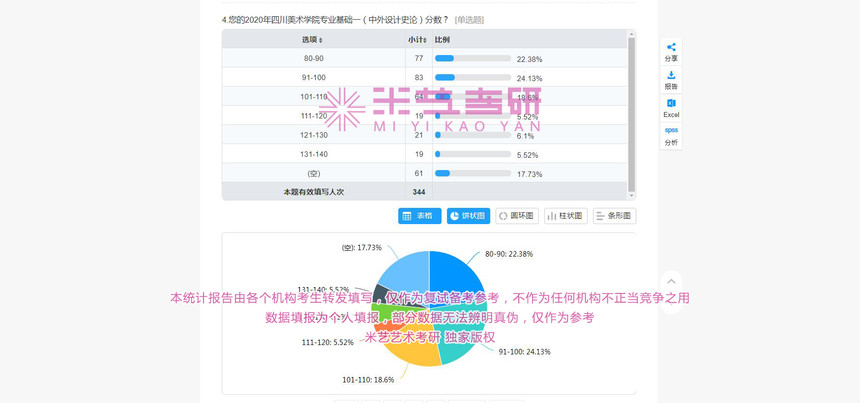Switch to 圆环图 donut chart view

pyautogui.click(x=517, y=216)
